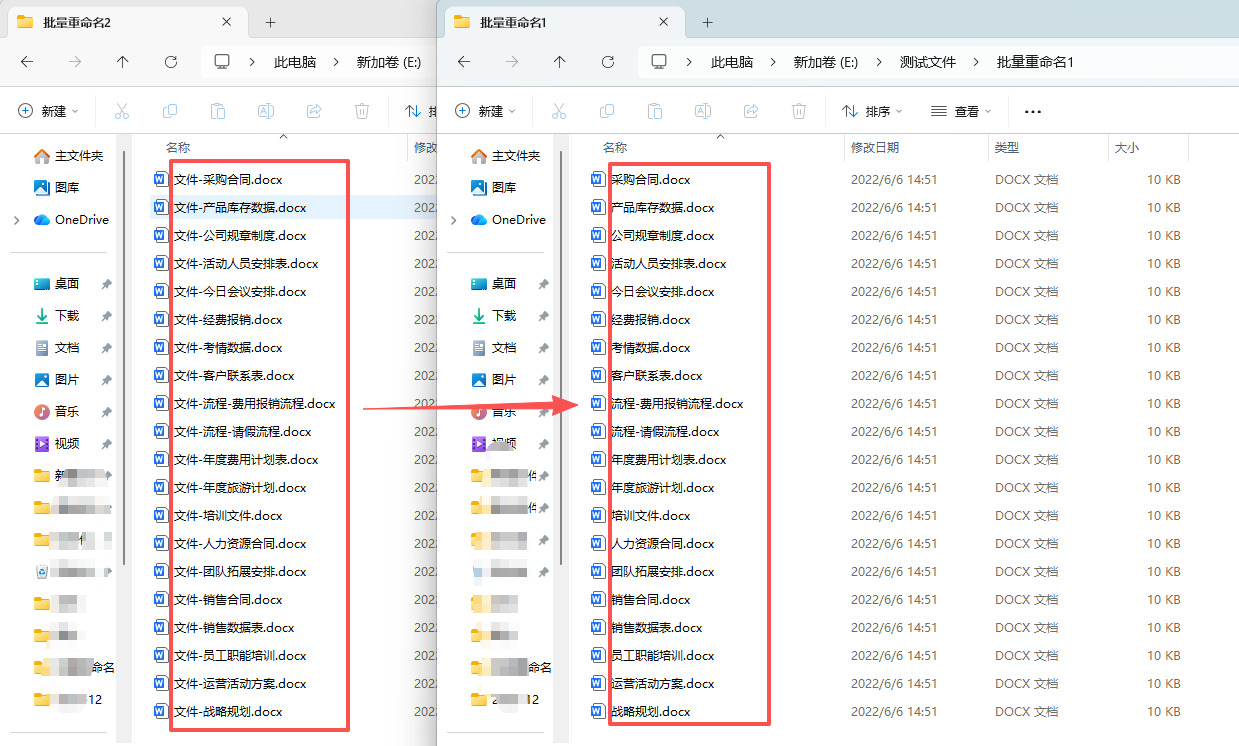1239x746 pixels.
Task: Click 新加卷 (E:) in 批量重命名1 address bar
Action: click(826, 62)
